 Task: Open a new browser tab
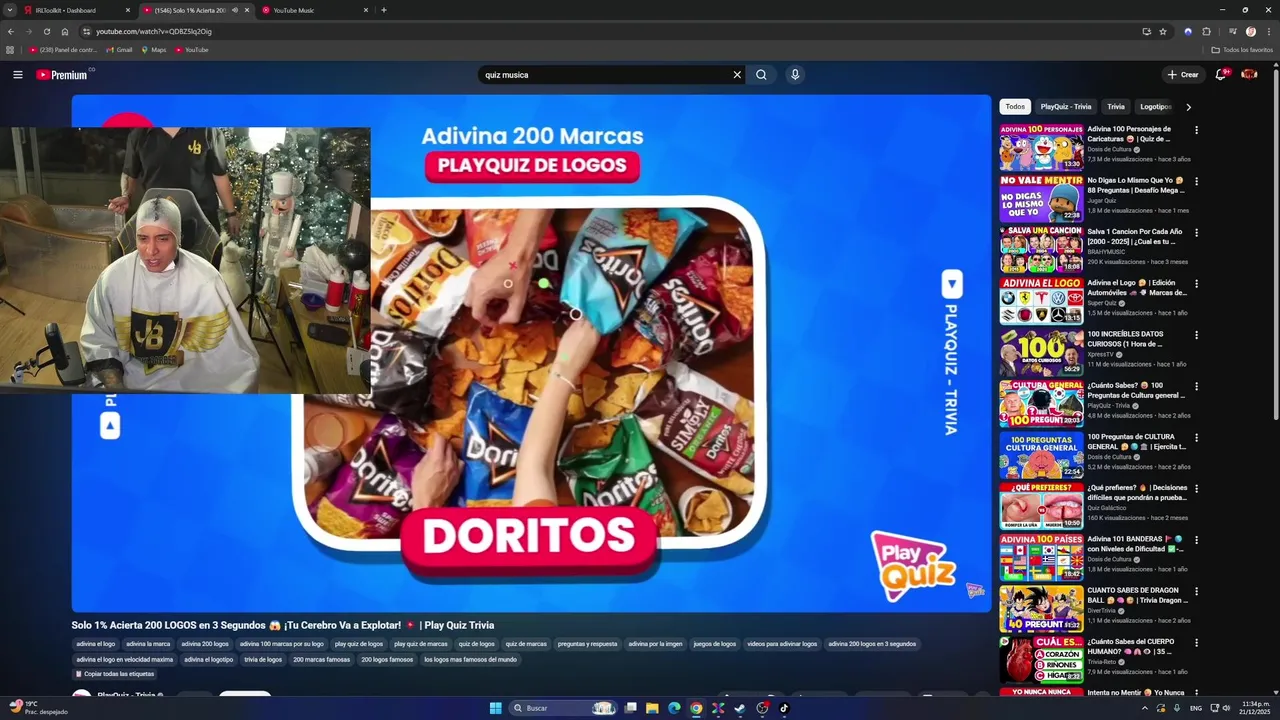point(384,10)
